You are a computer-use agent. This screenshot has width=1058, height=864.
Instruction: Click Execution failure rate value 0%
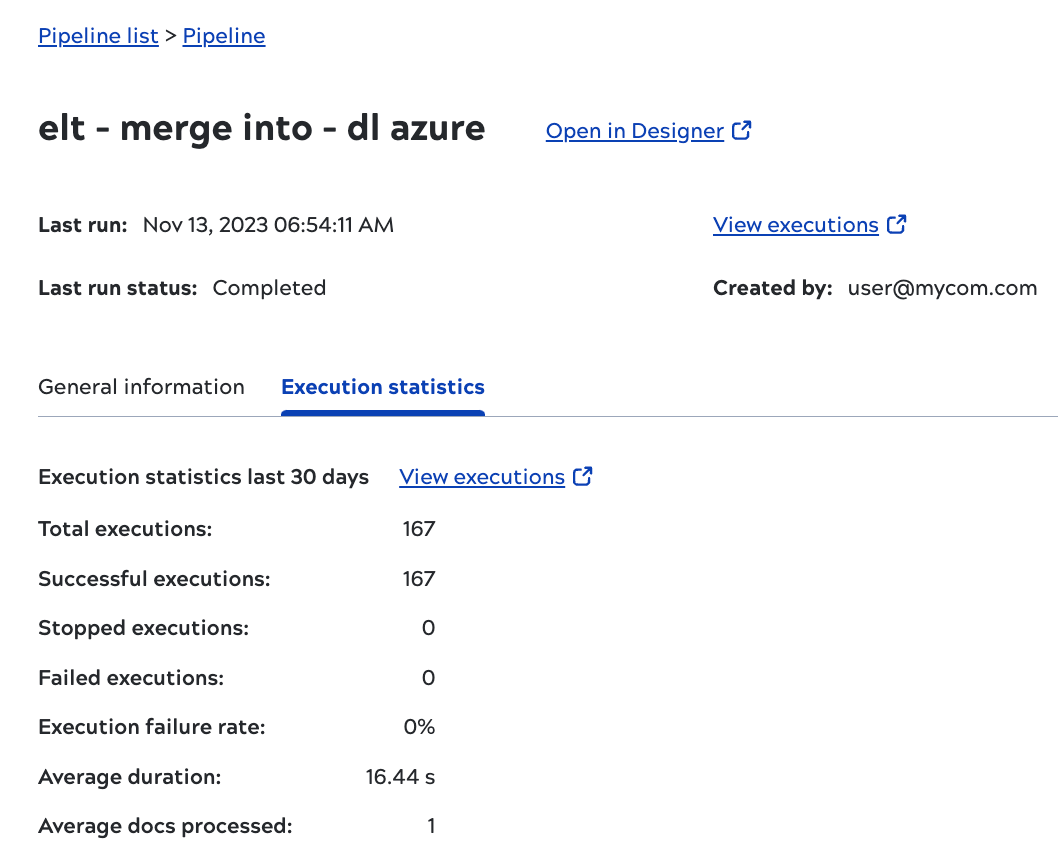pyautogui.click(x=419, y=727)
